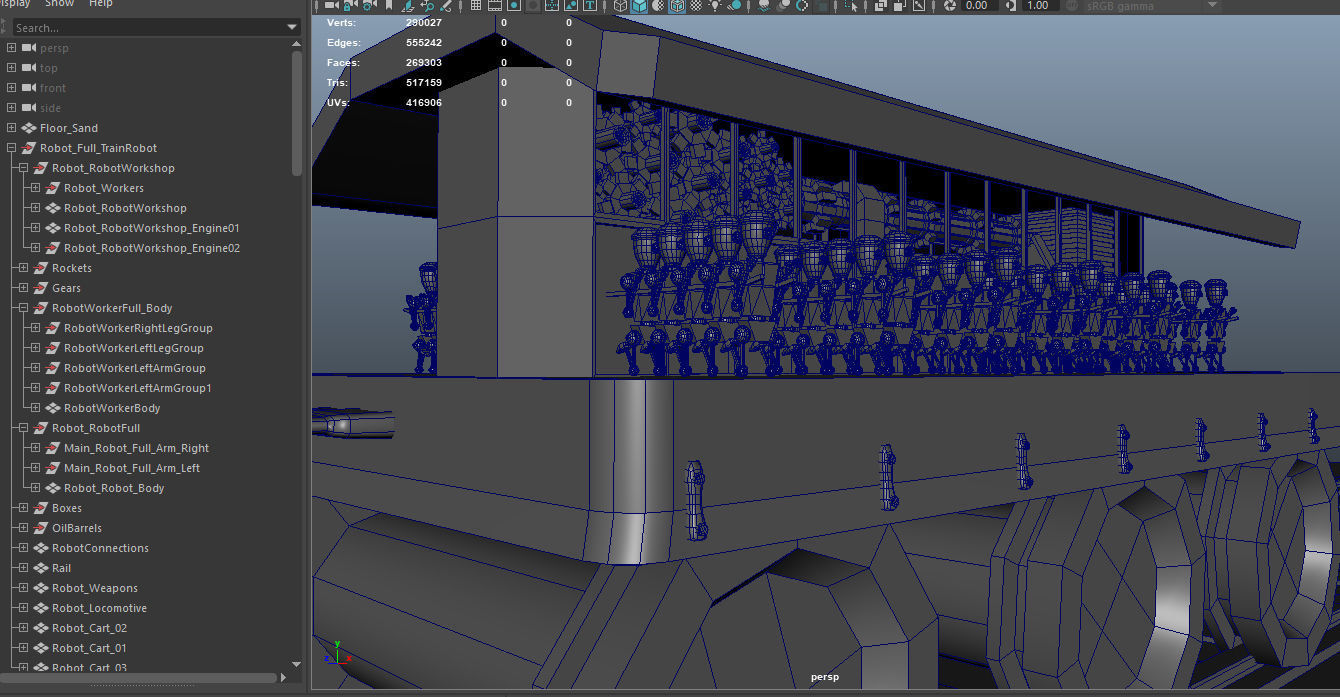Click the camera Bookmarks icon

389,6
